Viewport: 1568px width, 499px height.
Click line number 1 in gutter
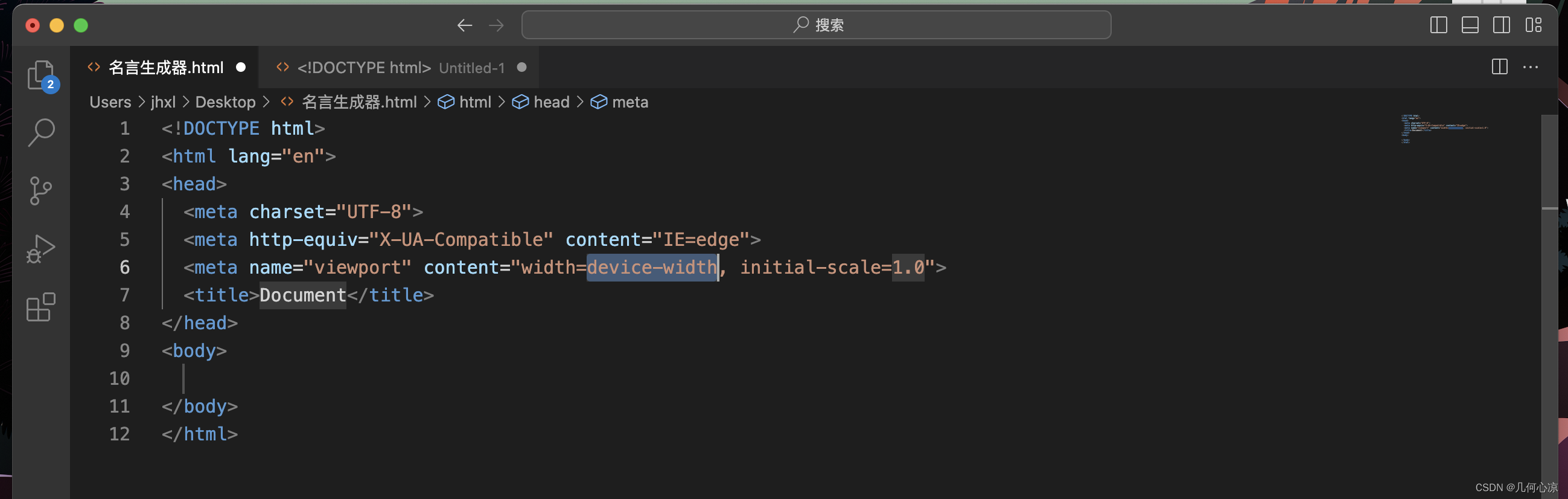click(125, 129)
